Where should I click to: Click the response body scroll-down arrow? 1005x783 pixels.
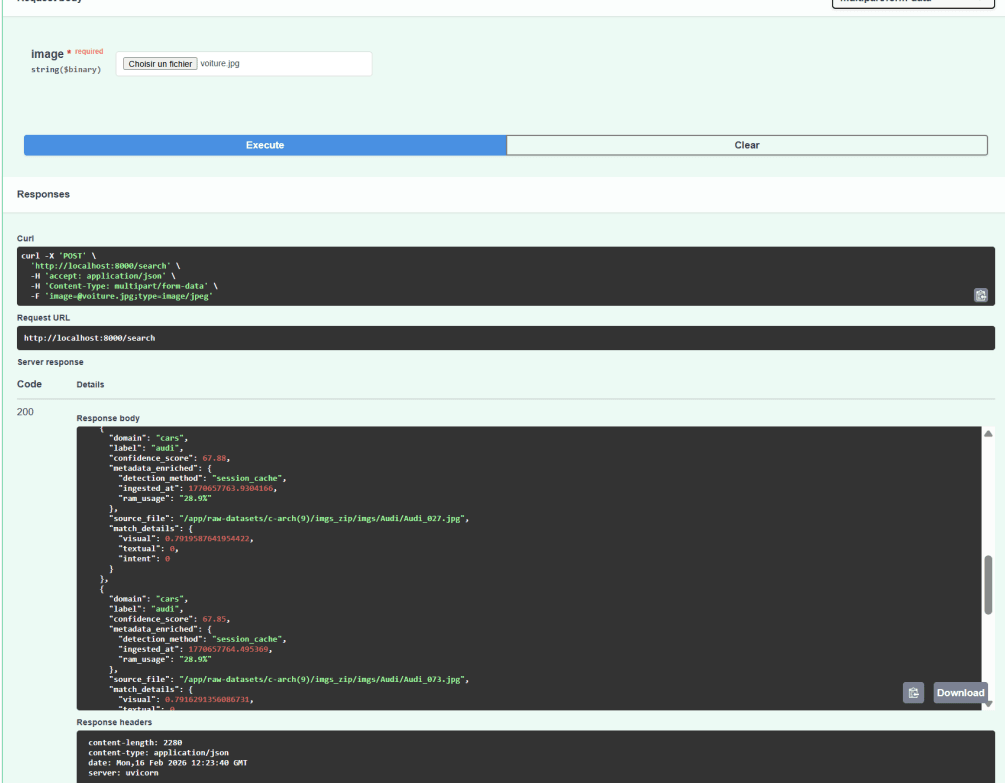pyautogui.click(x=988, y=703)
